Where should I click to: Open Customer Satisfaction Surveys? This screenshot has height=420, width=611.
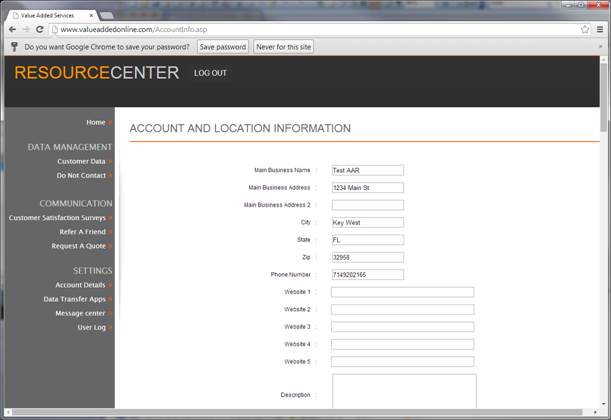click(x=57, y=218)
